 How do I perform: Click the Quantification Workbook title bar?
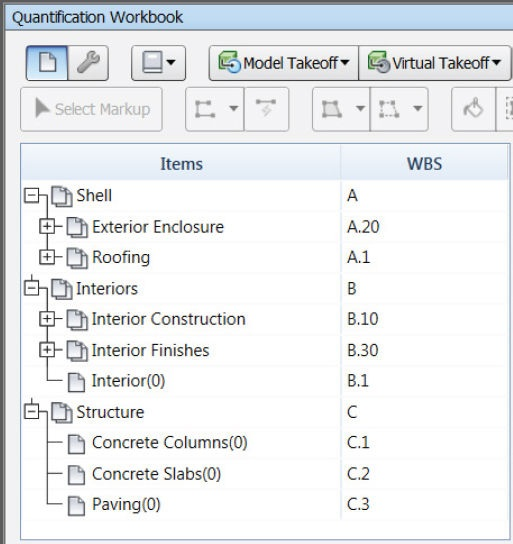pyautogui.click(x=259, y=17)
